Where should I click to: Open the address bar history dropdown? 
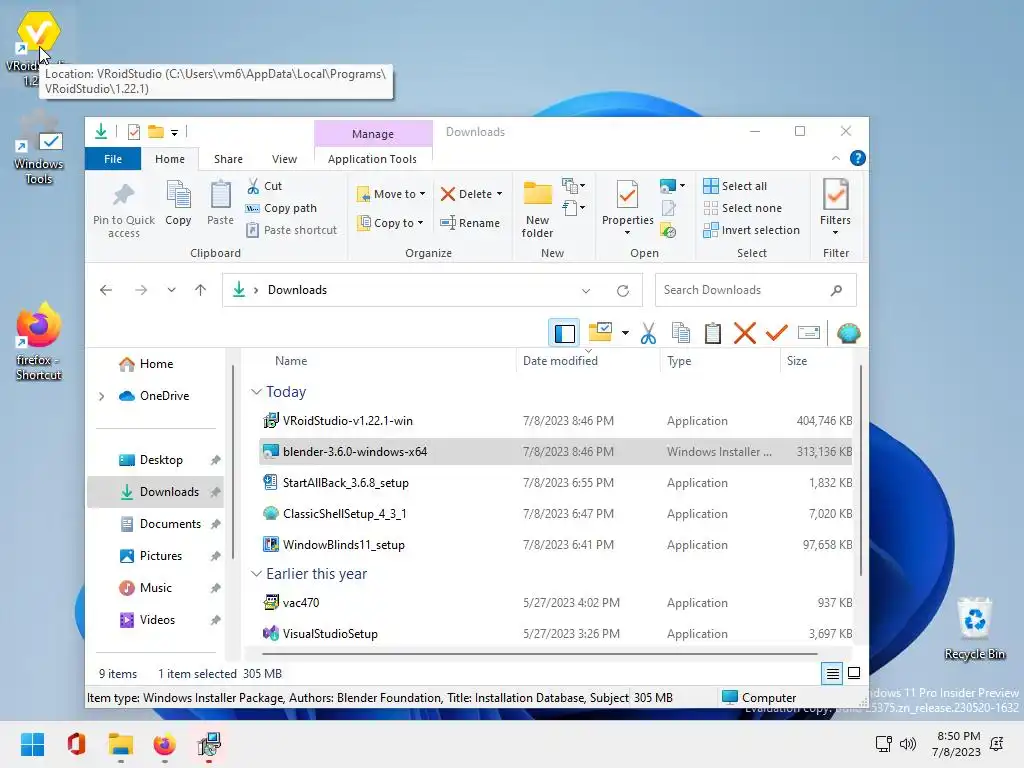pyautogui.click(x=586, y=291)
